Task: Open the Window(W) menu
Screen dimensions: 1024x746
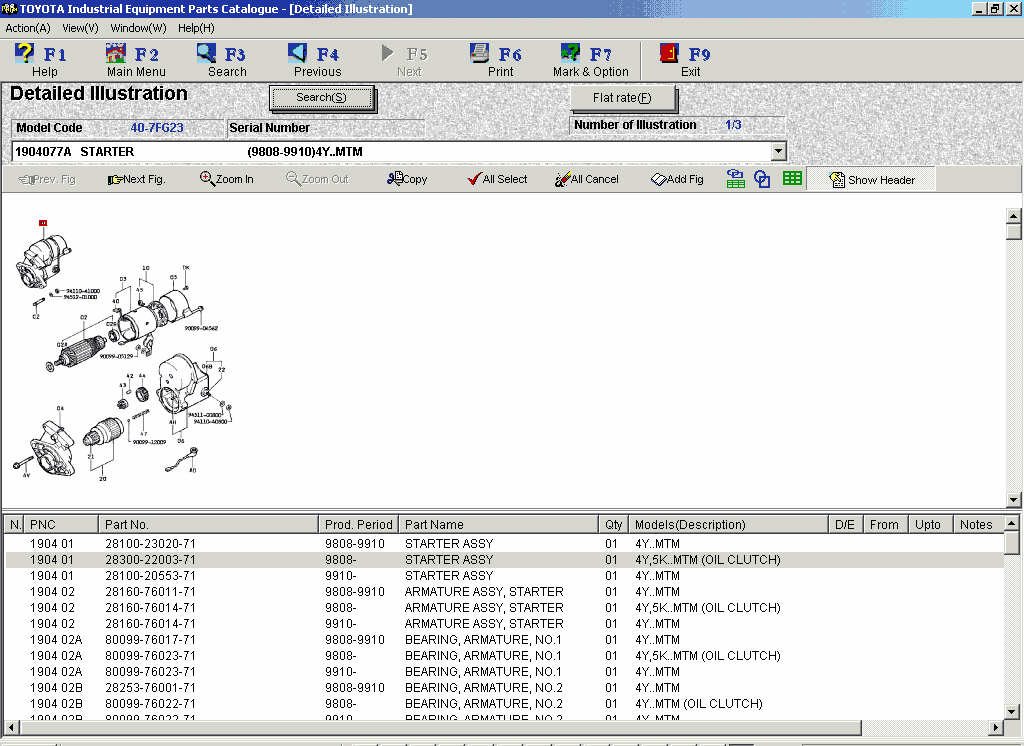Action: [138, 28]
